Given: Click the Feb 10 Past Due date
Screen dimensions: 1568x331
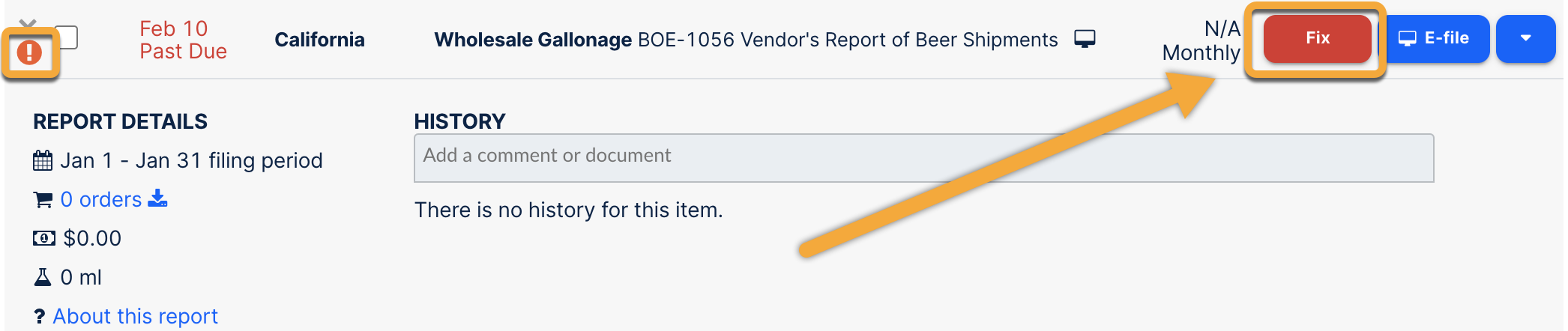Looking at the screenshot, I should [x=182, y=40].
